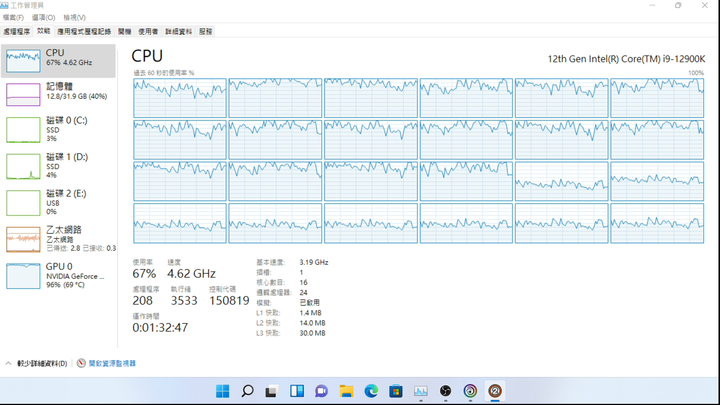Click the Task Manager taskbar icon
The image size is (720, 405).
tap(421, 391)
